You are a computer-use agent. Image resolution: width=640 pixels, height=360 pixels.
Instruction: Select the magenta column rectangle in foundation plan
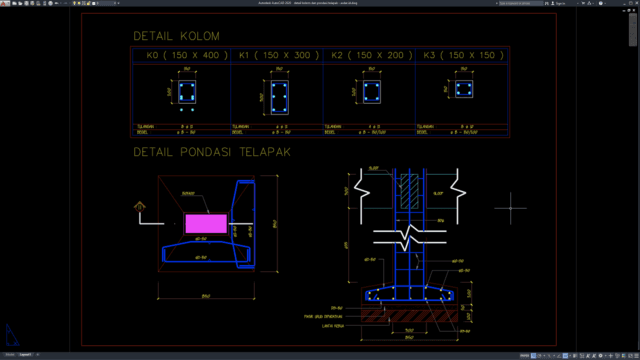206,224
